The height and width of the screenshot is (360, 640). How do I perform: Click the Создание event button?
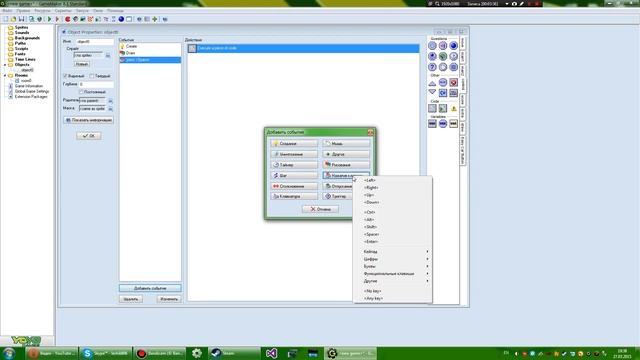(294, 144)
